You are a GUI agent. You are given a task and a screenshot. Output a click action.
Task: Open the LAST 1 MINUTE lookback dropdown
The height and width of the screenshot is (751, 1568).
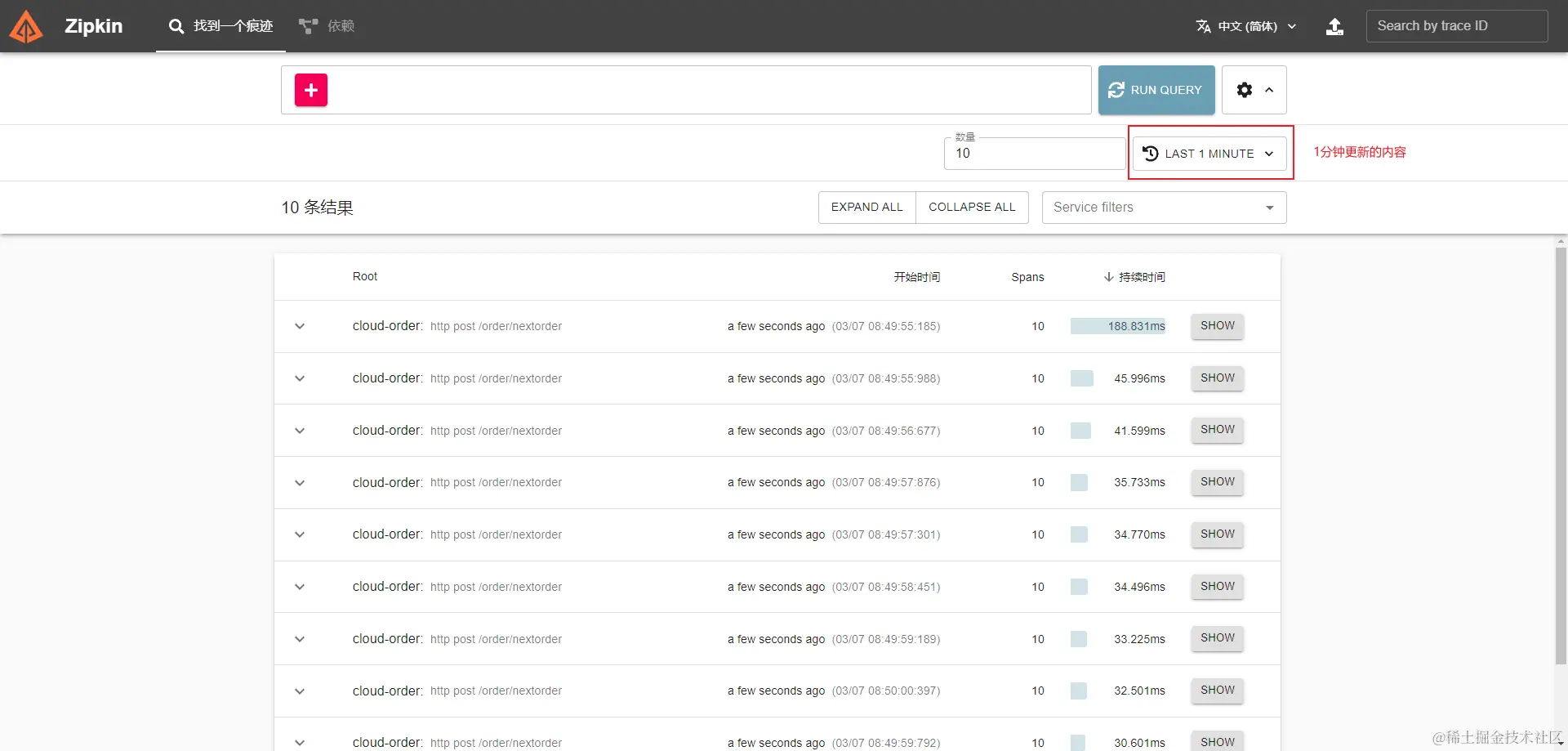tap(1209, 154)
